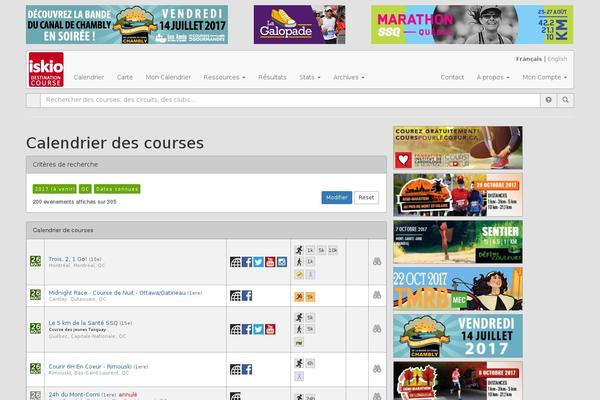Open website globe icon for Midnight Race
Screen dimensions: 600x400
coord(235,296)
